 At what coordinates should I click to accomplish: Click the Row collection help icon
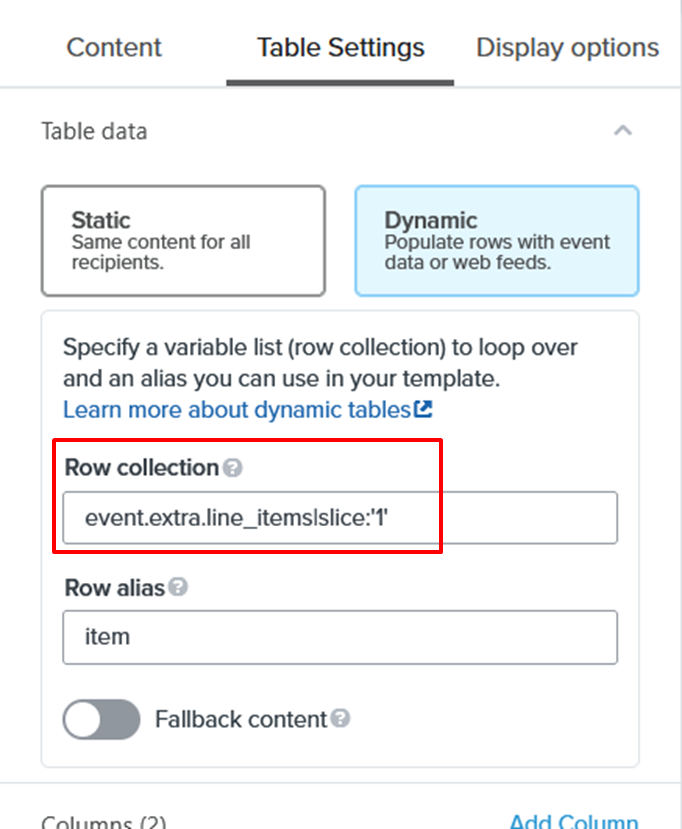click(x=232, y=468)
